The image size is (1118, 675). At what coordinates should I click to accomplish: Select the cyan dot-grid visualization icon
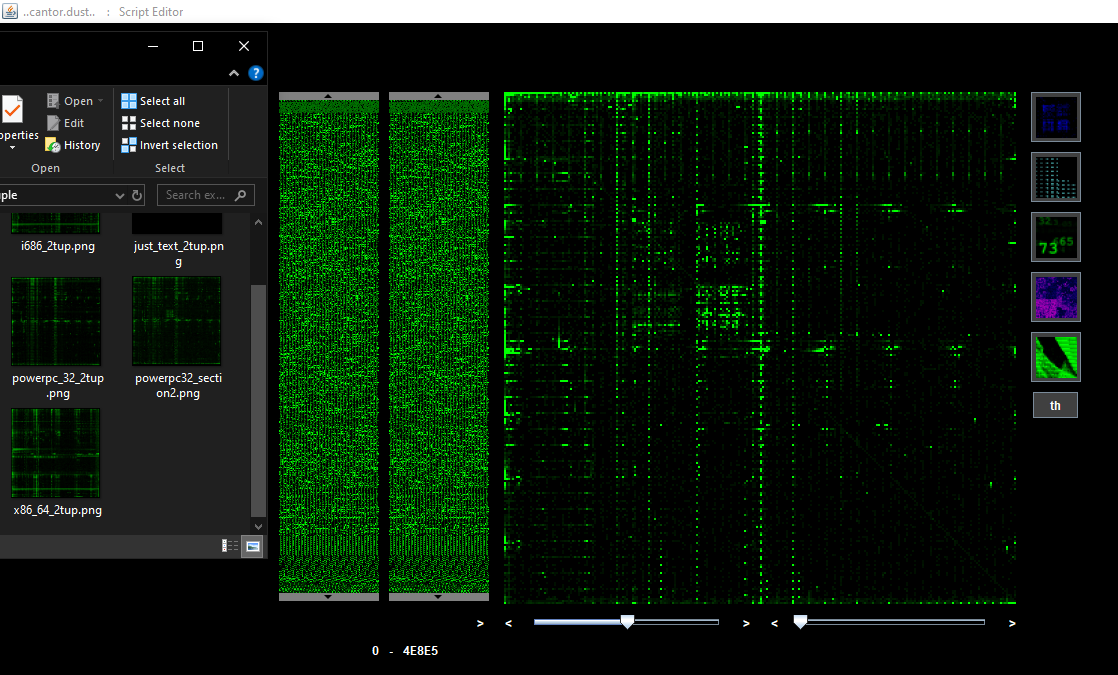click(1055, 177)
